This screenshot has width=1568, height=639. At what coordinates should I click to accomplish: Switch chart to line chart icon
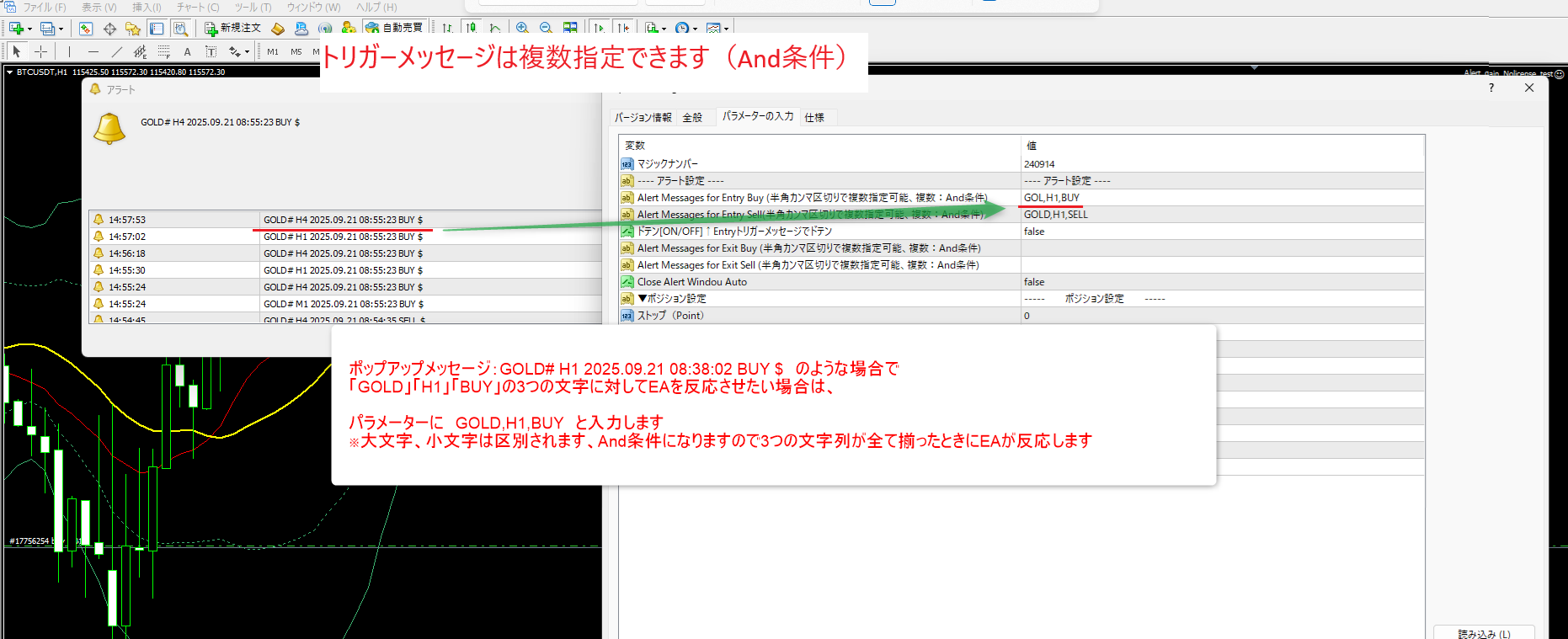coord(494,29)
